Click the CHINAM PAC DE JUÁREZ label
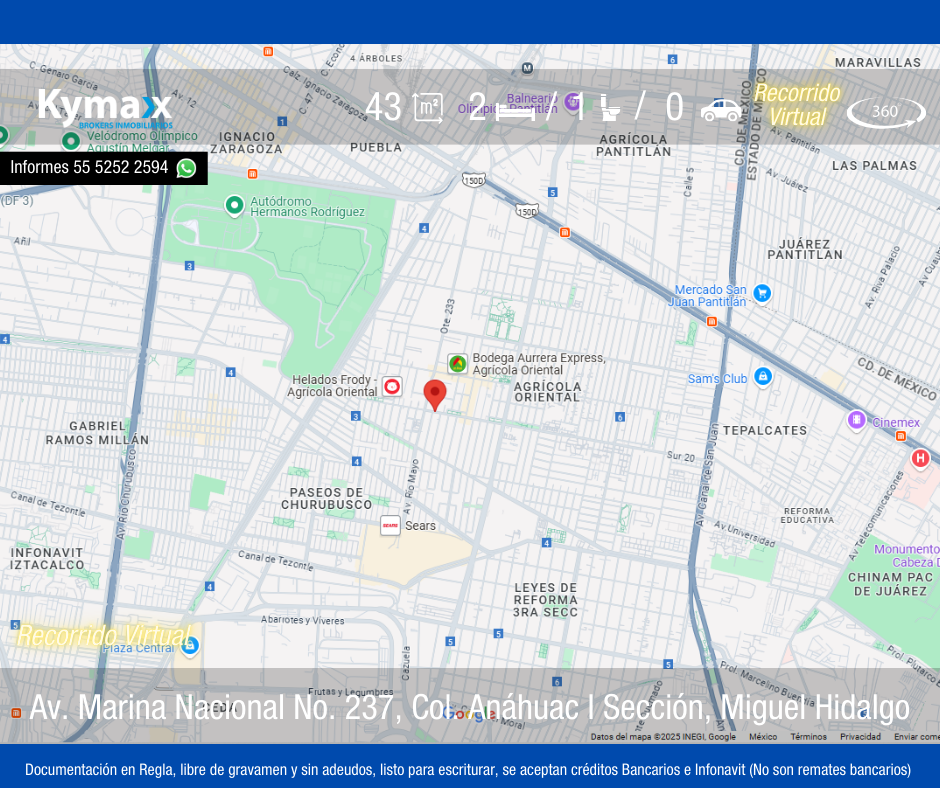 tap(890, 584)
